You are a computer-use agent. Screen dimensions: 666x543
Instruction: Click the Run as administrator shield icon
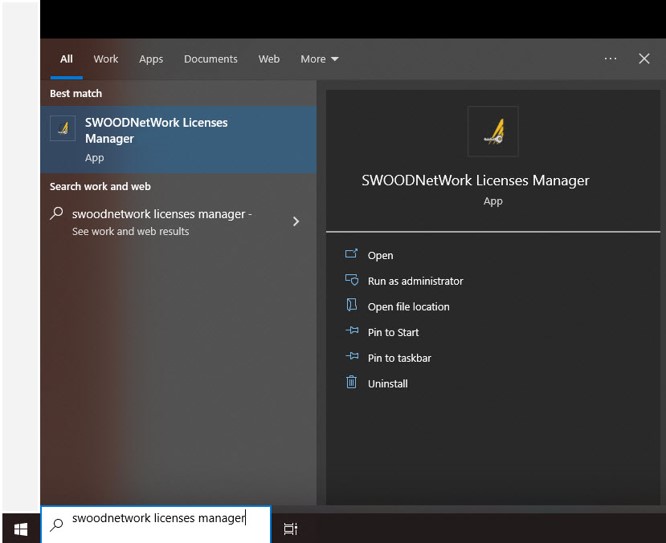click(351, 281)
